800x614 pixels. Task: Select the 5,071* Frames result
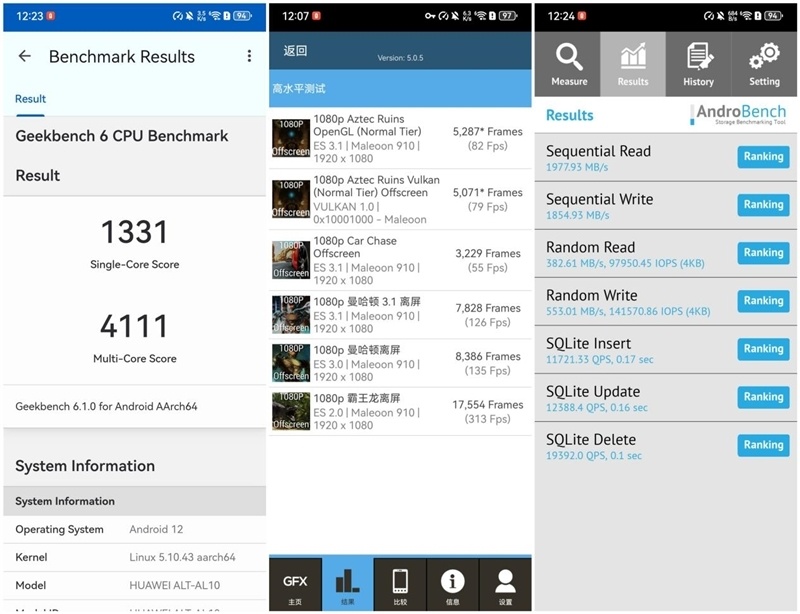(x=487, y=200)
